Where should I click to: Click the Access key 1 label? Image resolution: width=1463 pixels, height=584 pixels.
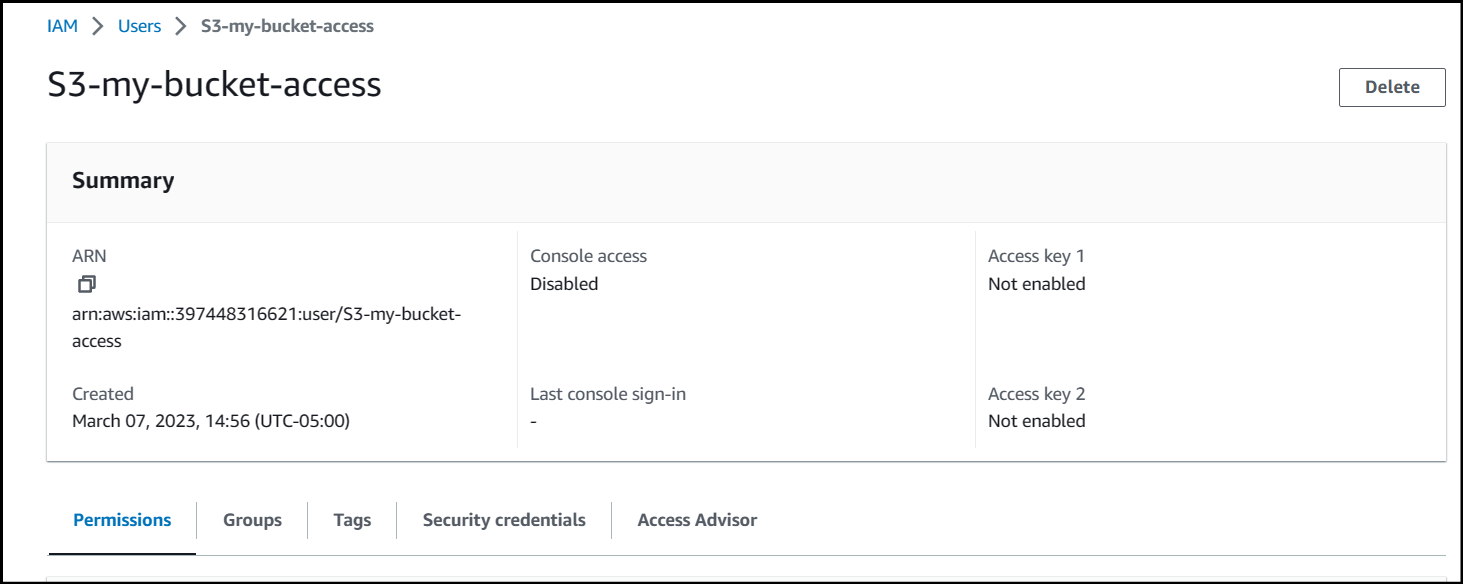(x=1036, y=256)
